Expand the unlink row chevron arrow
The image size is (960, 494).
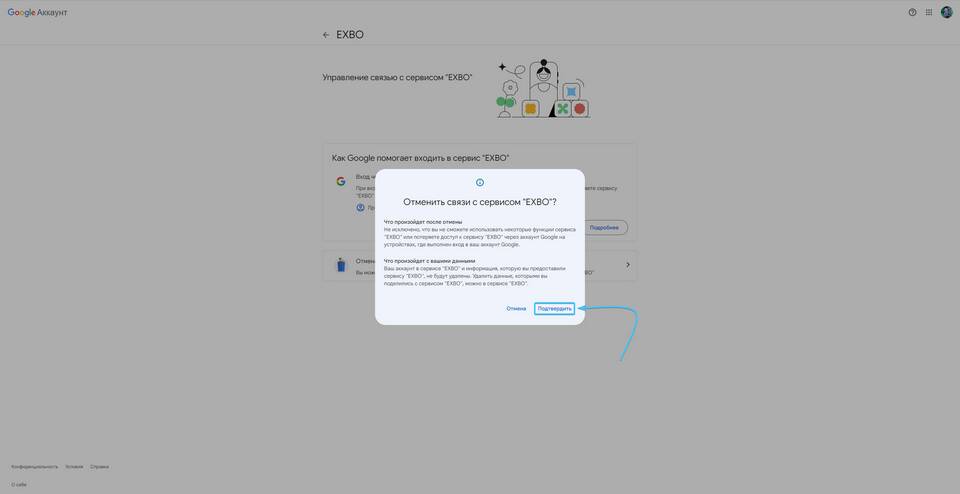[x=628, y=265]
